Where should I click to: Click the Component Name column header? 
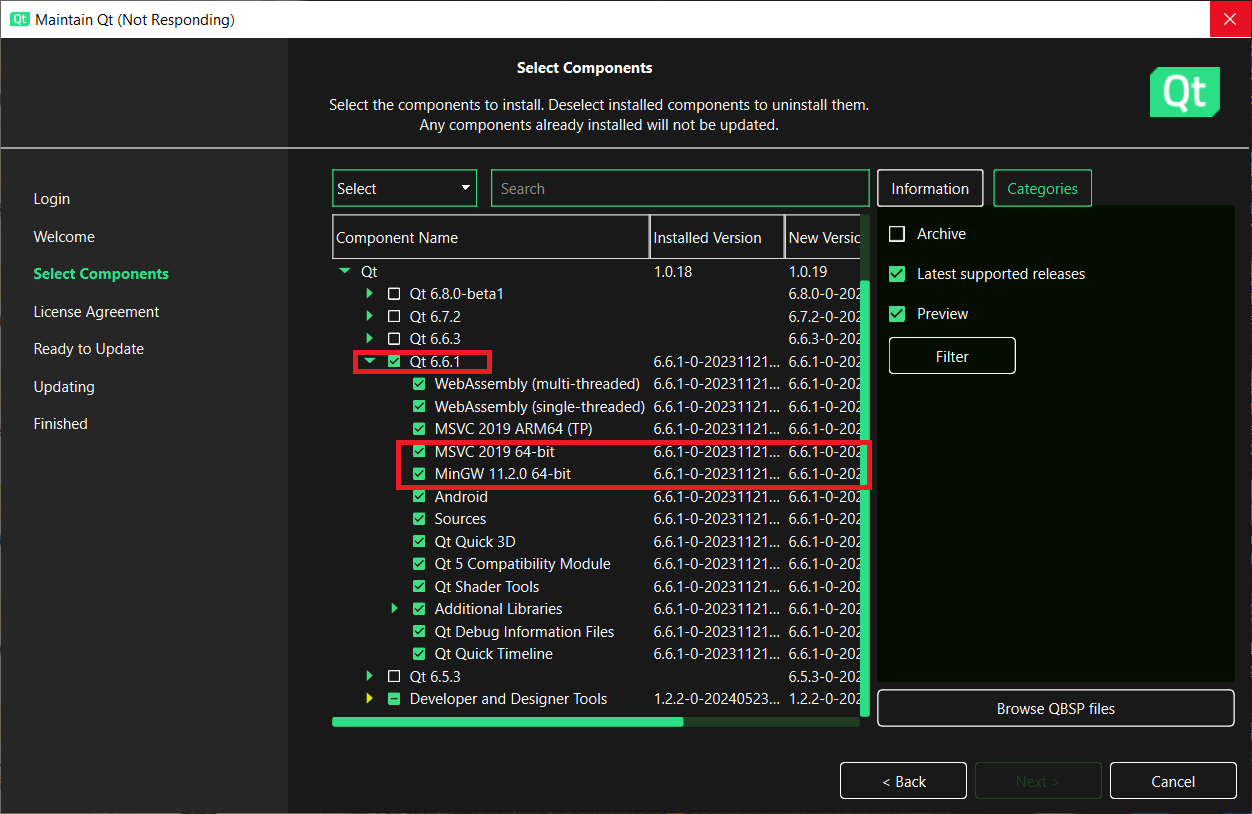491,237
